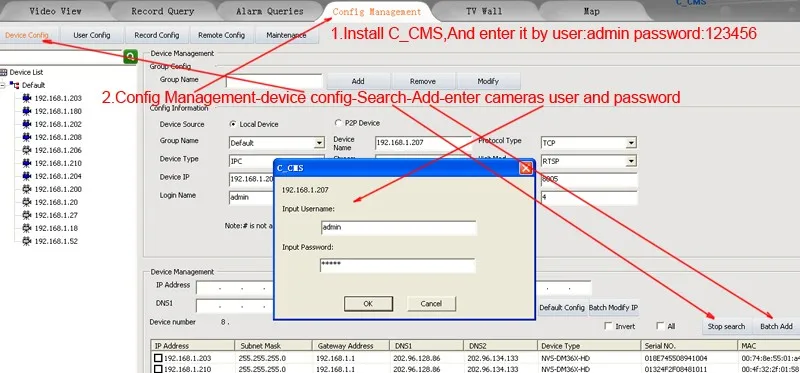Click camera icon for 192.168.1.20 in tree

(x=27, y=202)
